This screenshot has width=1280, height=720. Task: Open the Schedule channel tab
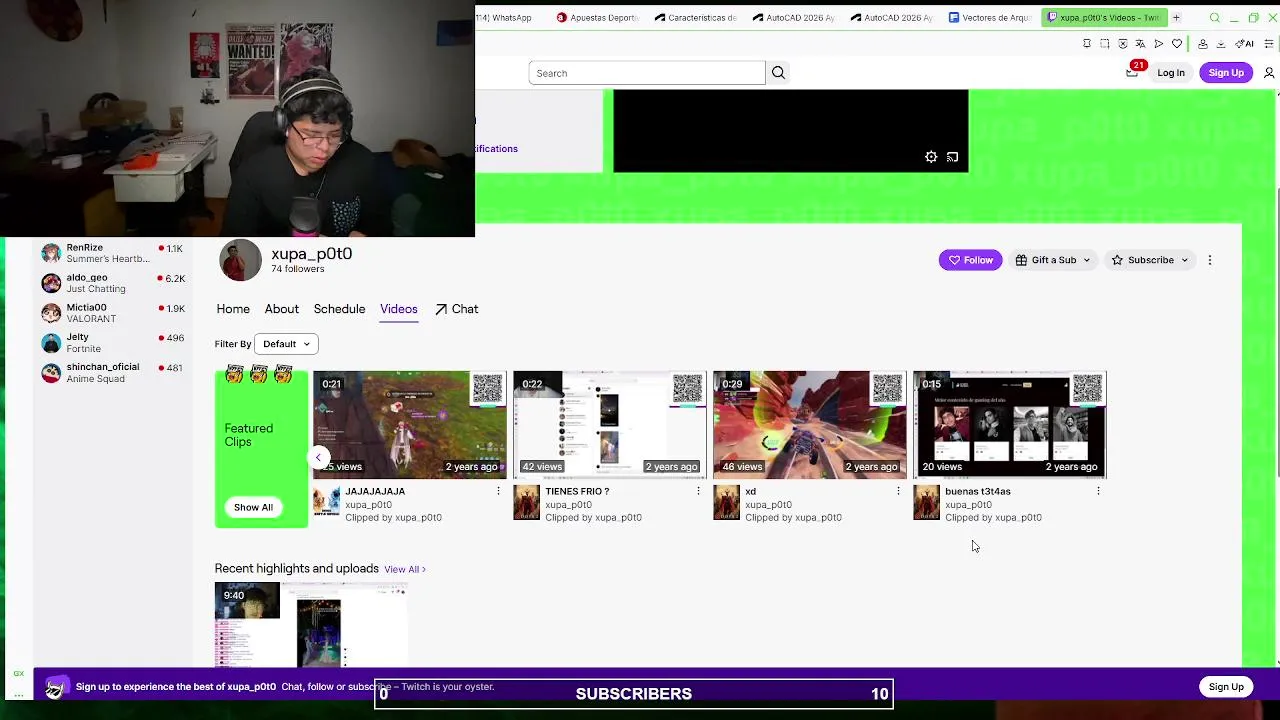coord(339,309)
